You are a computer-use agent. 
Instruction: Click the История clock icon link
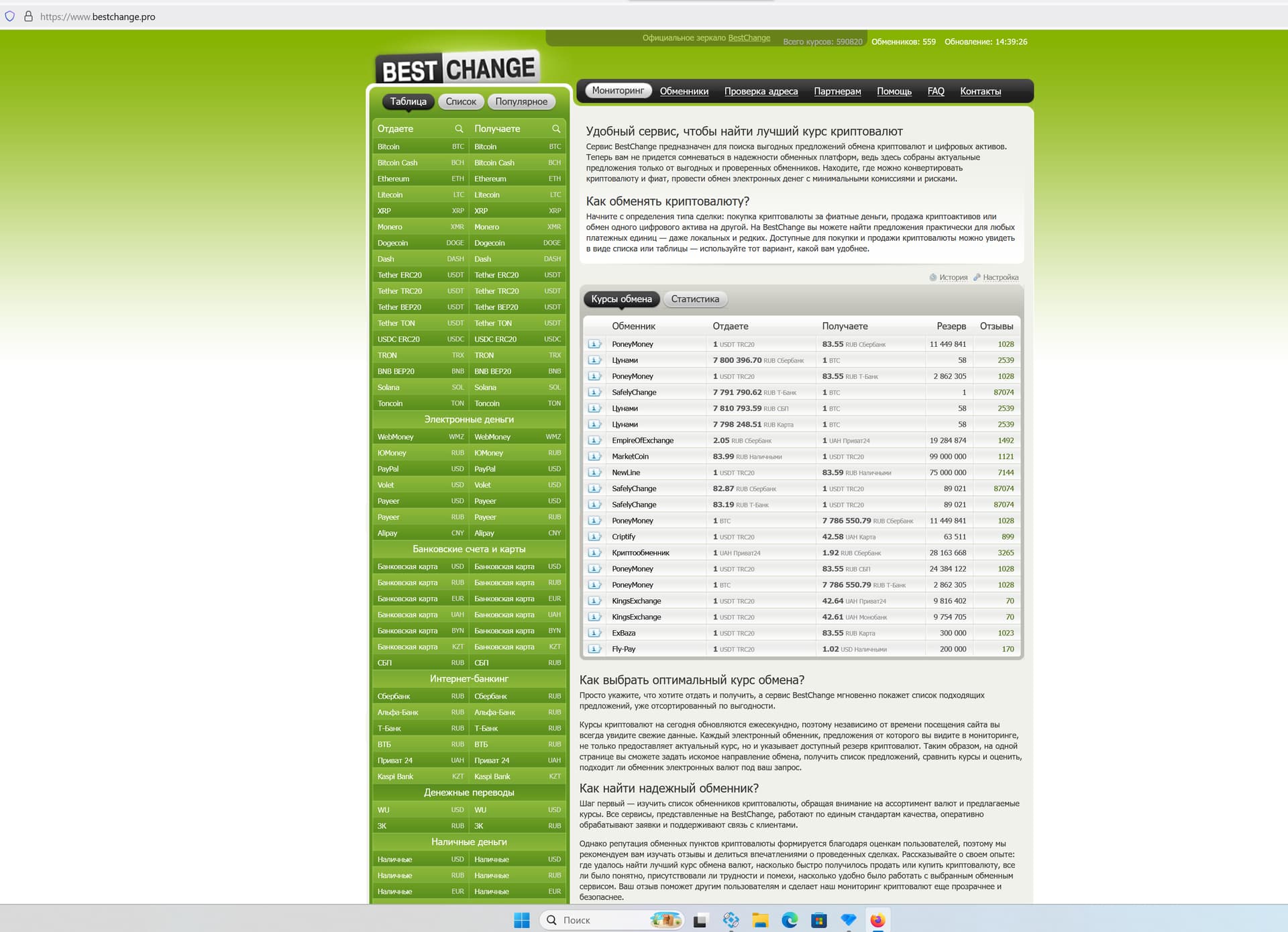pos(948,277)
